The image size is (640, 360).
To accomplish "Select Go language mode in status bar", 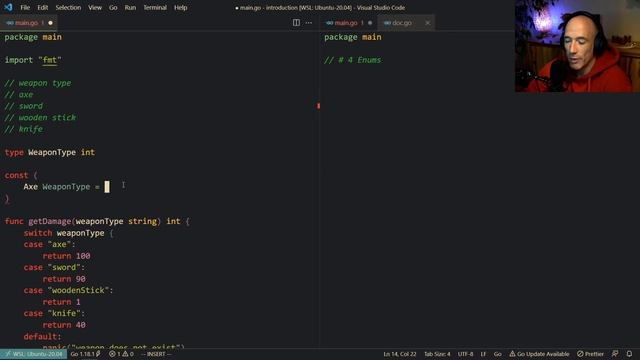I will click(x=498, y=354).
